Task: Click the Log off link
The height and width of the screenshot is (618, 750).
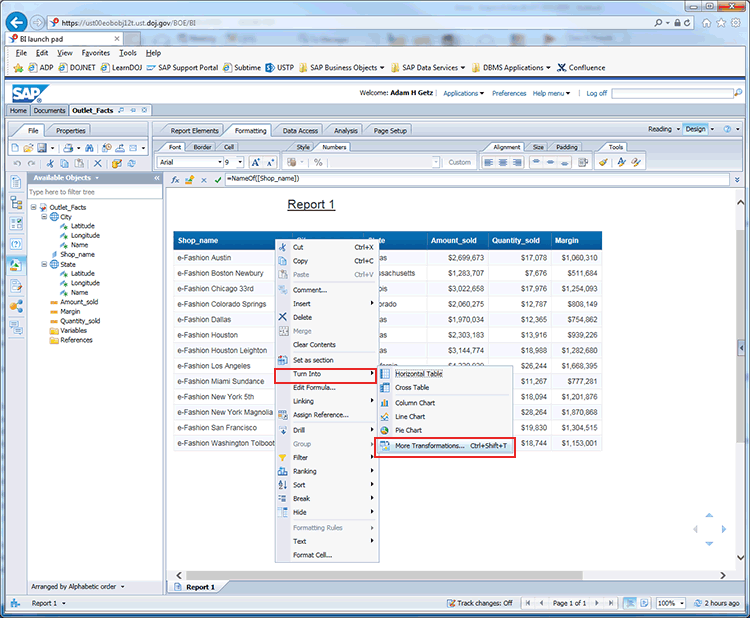Action: (x=596, y=93)
